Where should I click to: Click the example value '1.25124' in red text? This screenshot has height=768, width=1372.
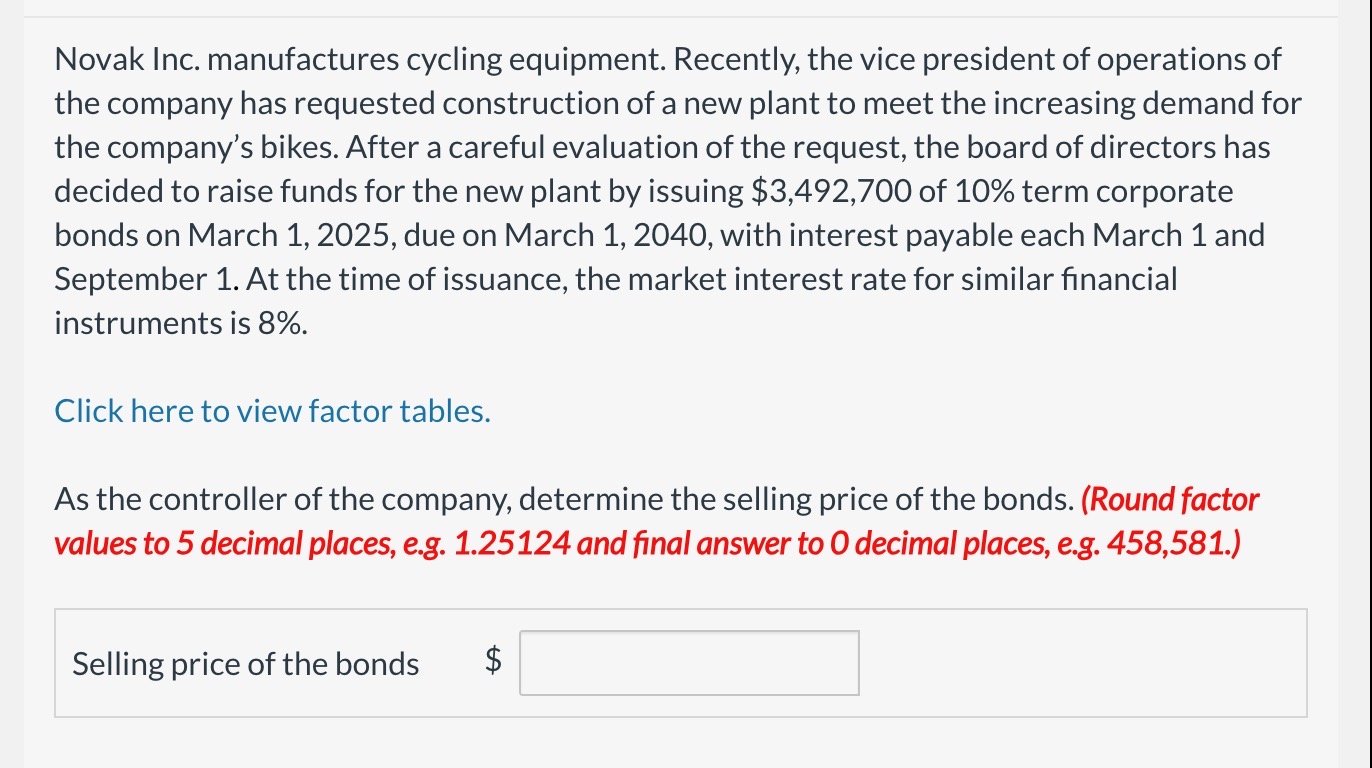coord(512,543)
